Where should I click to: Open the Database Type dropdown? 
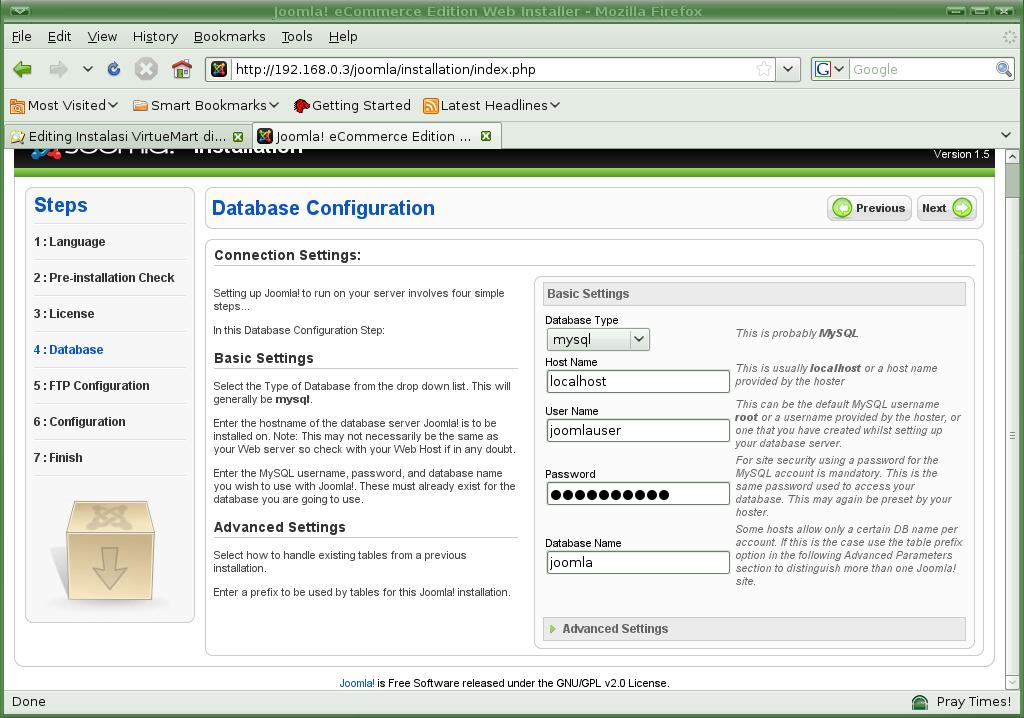pos(598,339)
